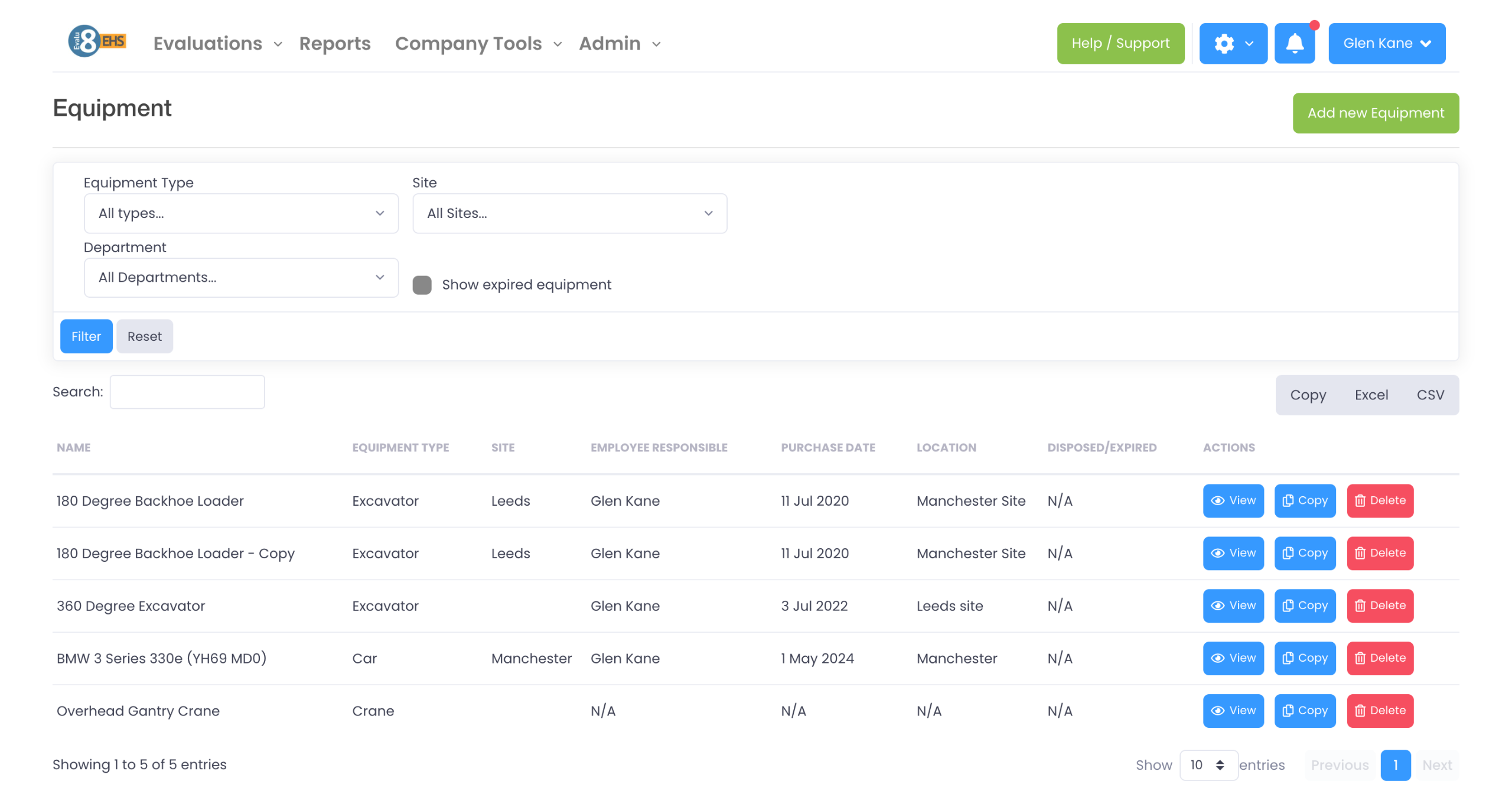Delete the Overhead Gantry Crane entry
The image size is (1512, 794).
coord(1379,711)
